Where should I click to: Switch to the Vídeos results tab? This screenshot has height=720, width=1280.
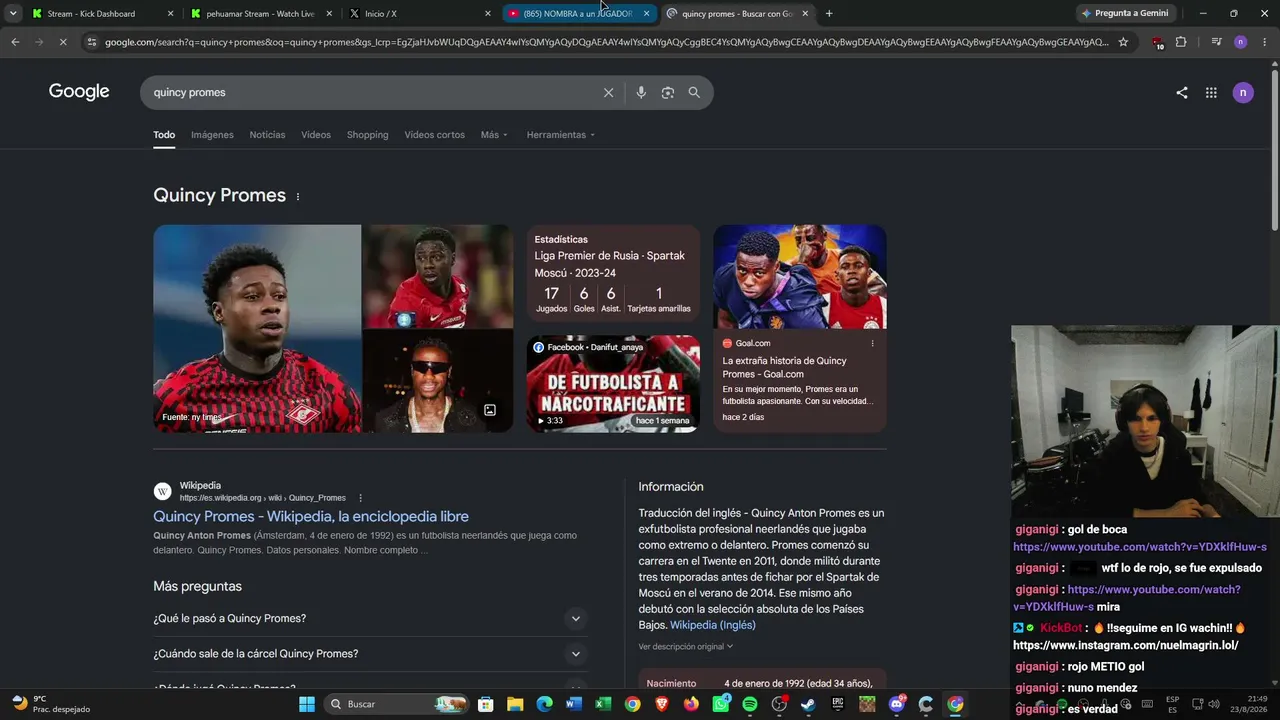[x=316, y=135]
